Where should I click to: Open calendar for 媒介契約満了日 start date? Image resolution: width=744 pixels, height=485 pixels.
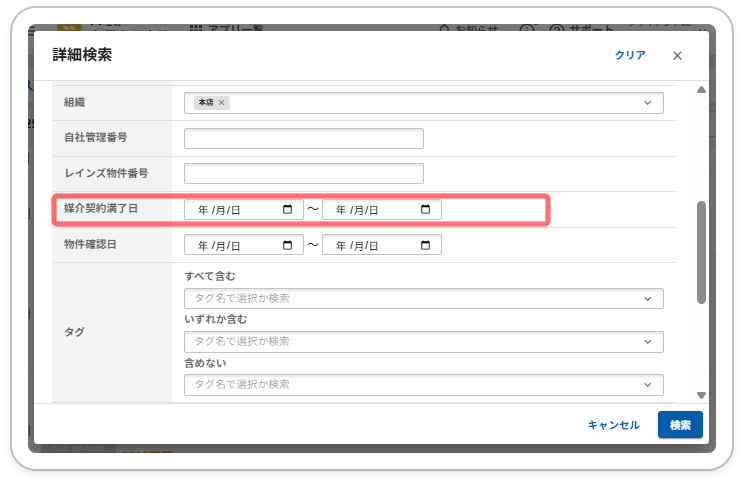coord(288,209)
